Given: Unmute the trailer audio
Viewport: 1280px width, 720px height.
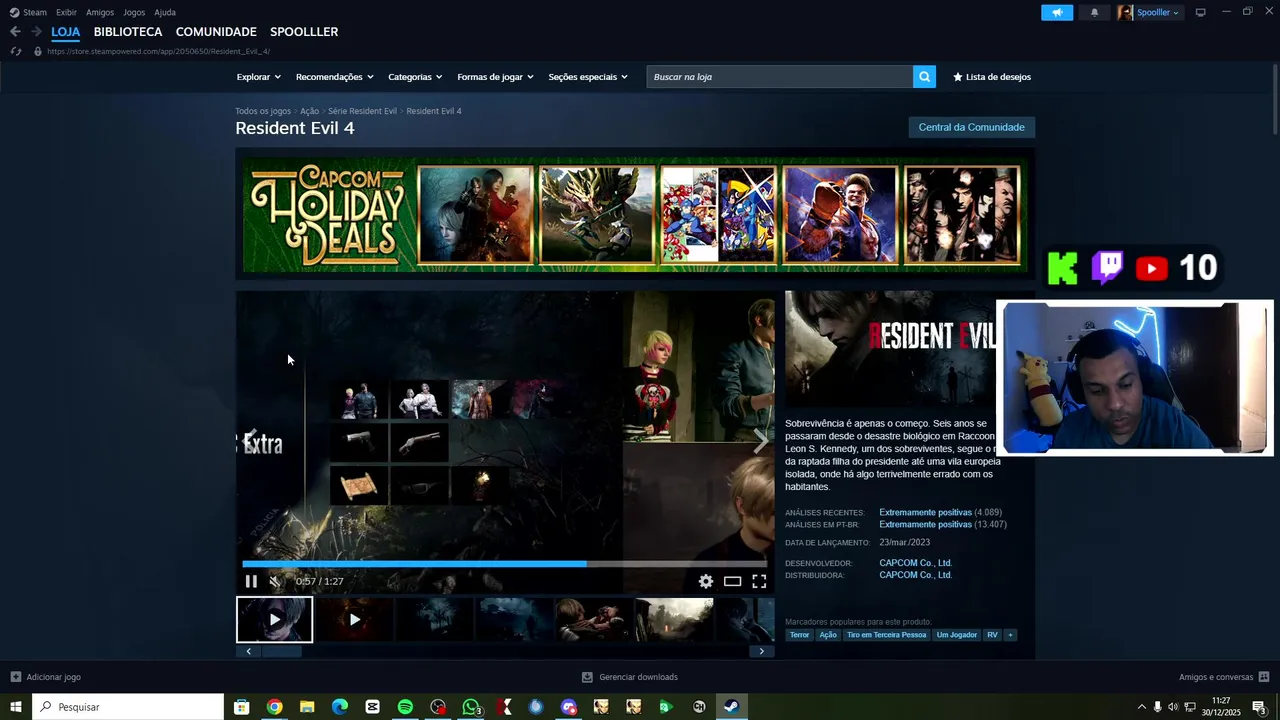Looking at the screenshot, I should pyautogui.click(x=276, y=581).
